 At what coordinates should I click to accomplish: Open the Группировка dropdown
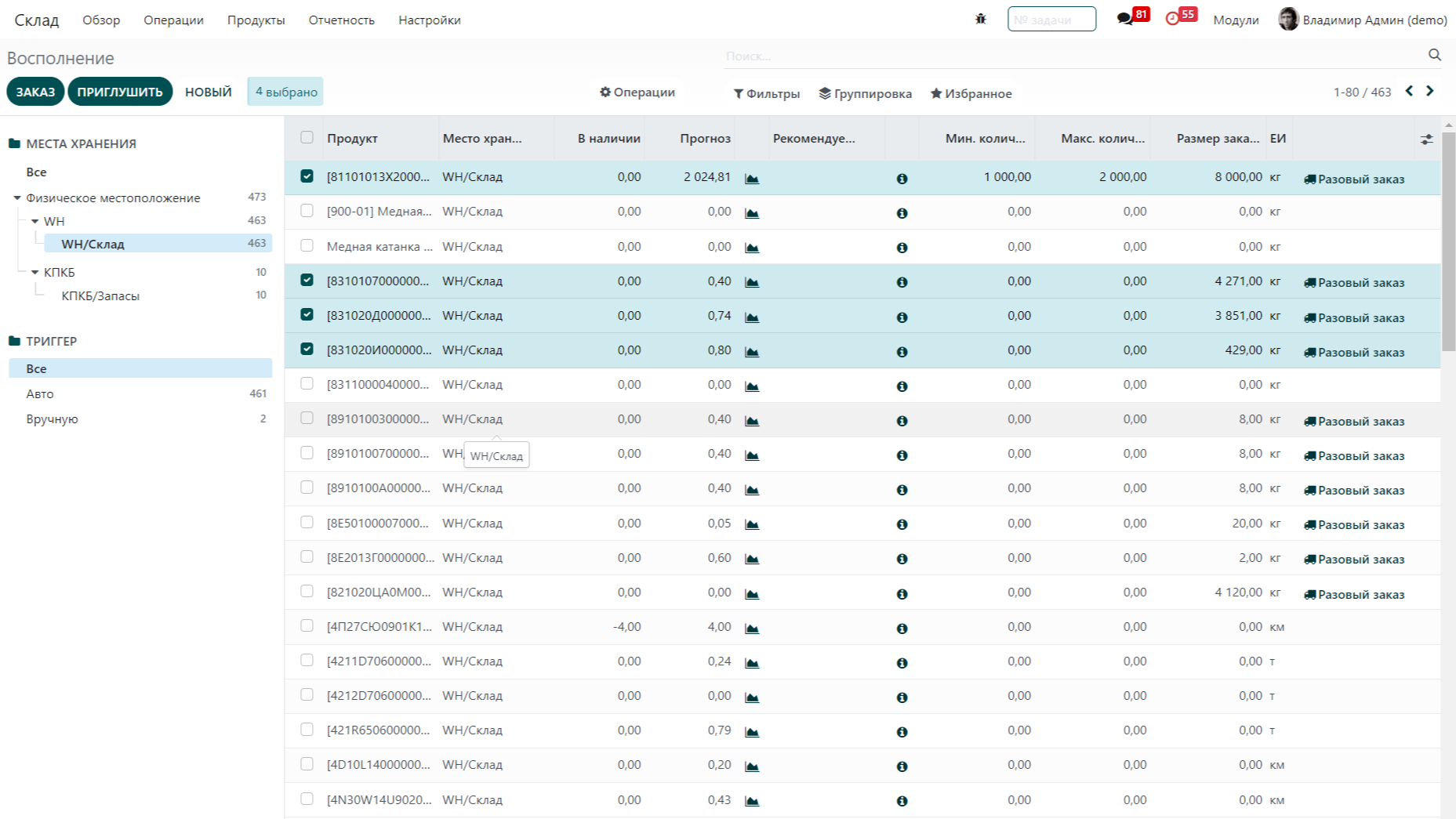click(x=865, y=93)
